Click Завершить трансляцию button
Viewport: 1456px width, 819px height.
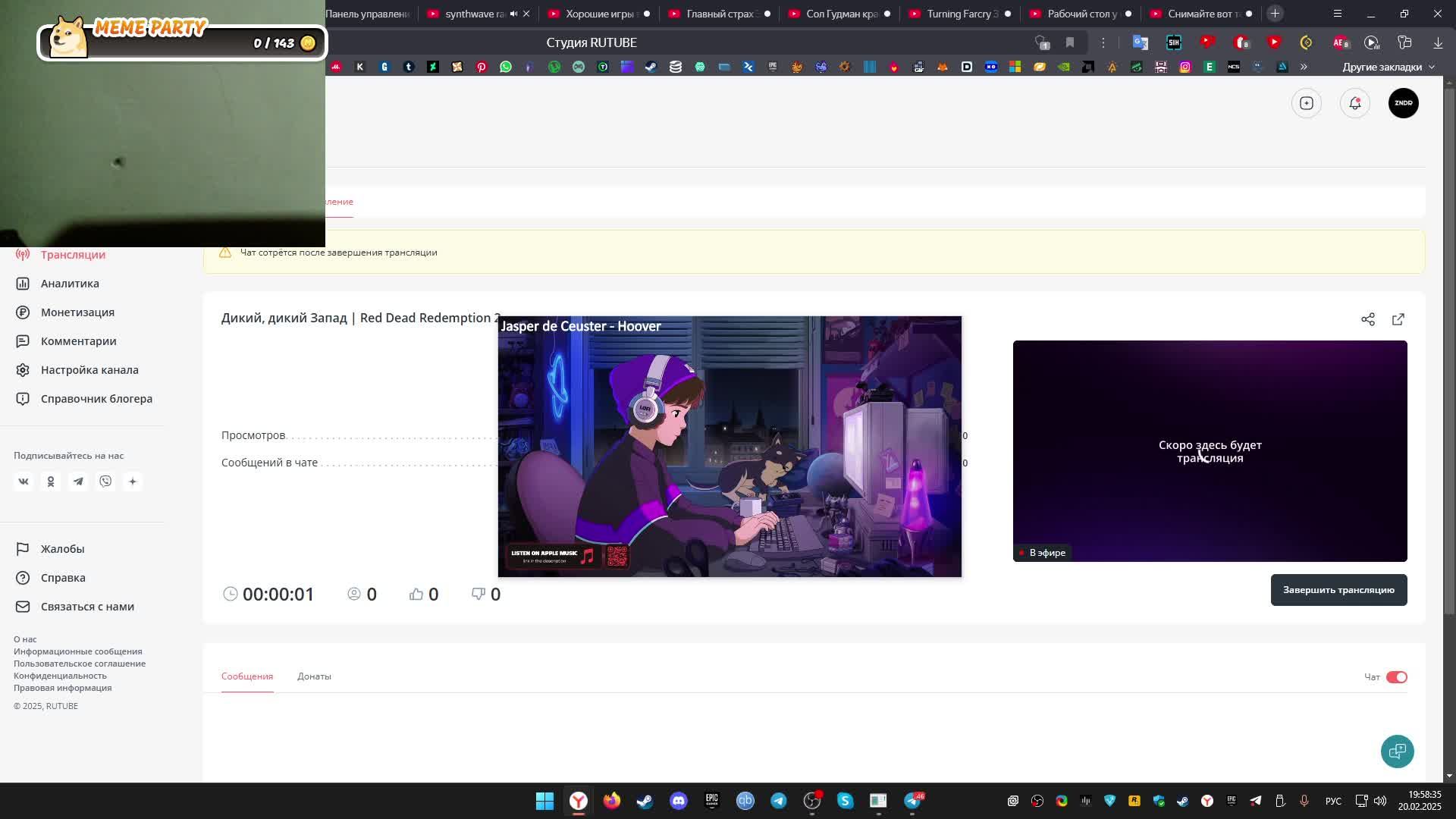[x=1338, y=590]
